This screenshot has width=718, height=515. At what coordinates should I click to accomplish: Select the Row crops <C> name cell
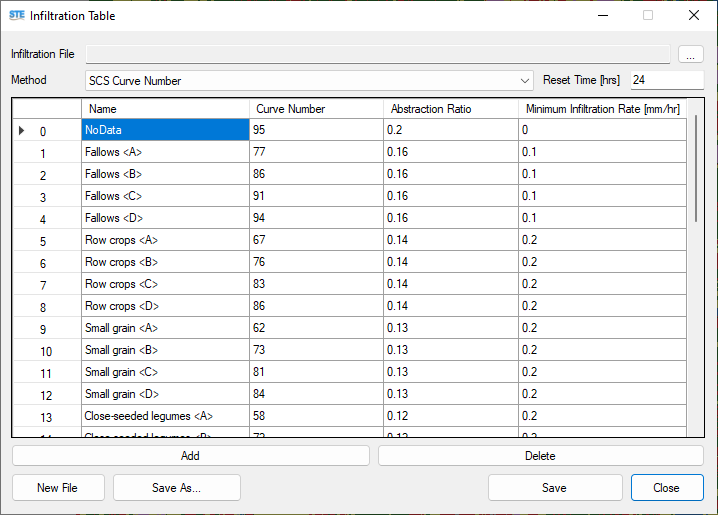click(x=165, y=283)
